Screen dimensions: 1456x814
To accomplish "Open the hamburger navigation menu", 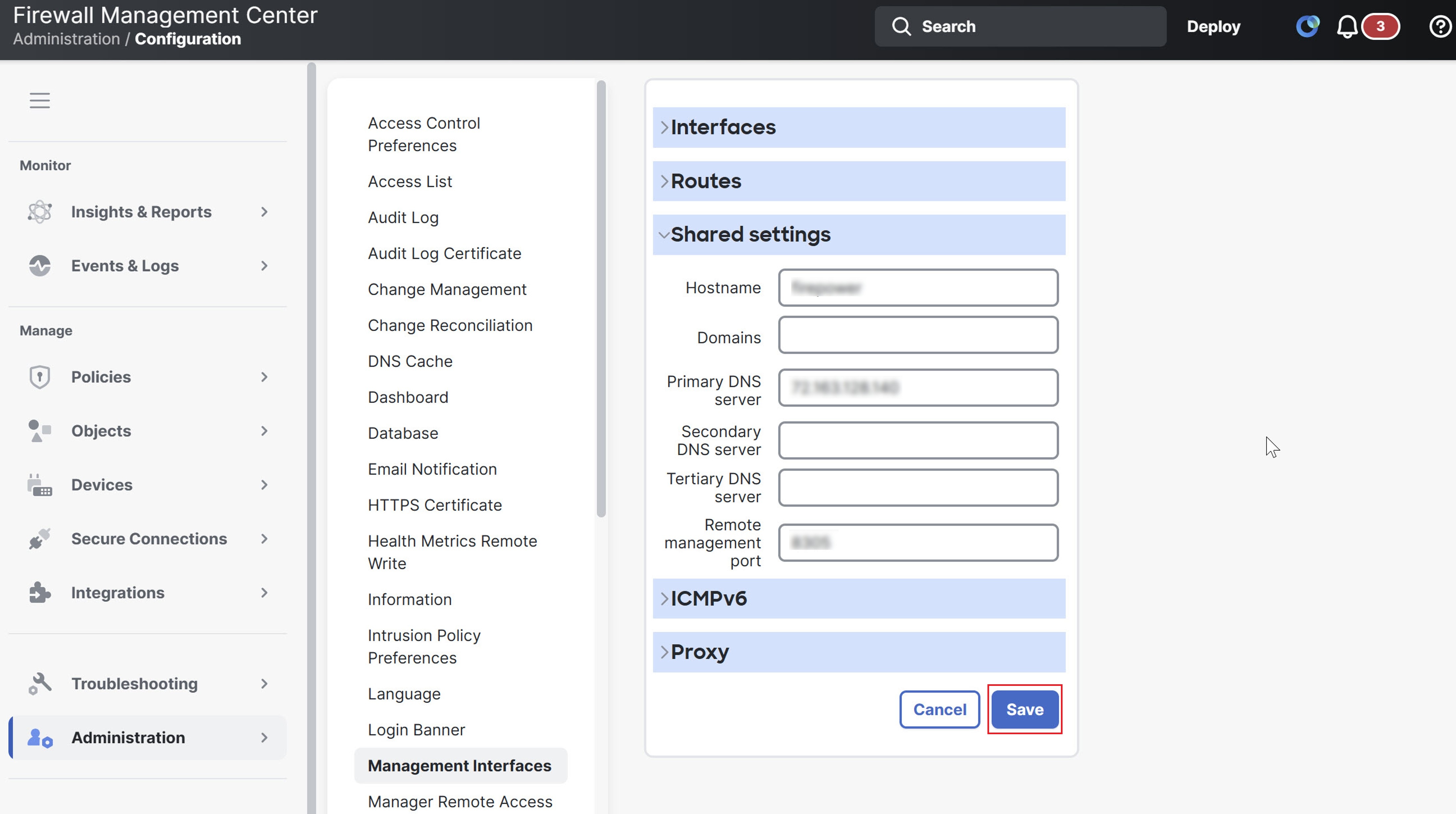I will (x=40, y=100).
